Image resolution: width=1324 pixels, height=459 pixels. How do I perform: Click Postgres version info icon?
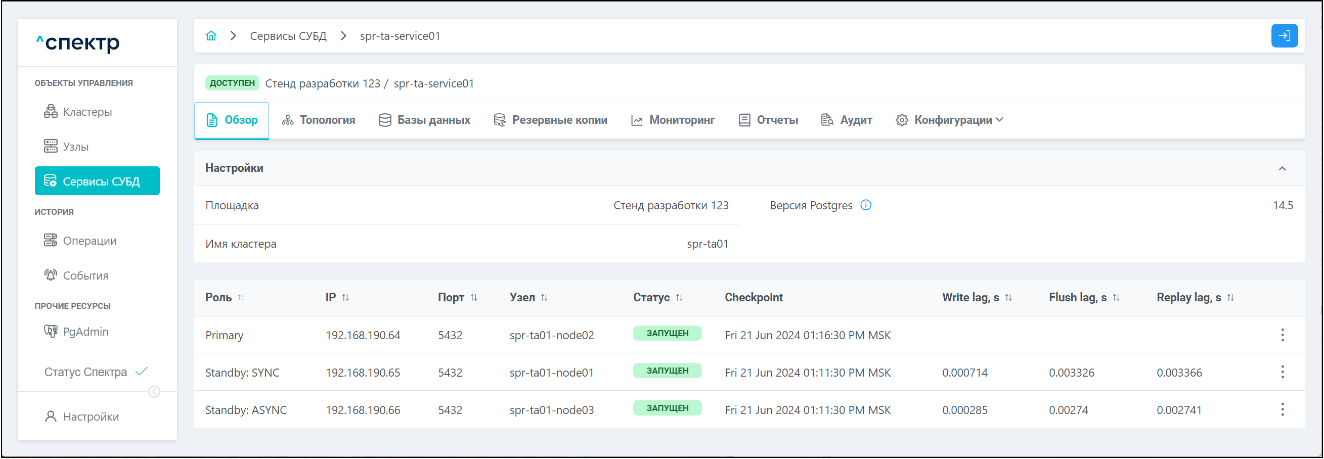(866, 206)
